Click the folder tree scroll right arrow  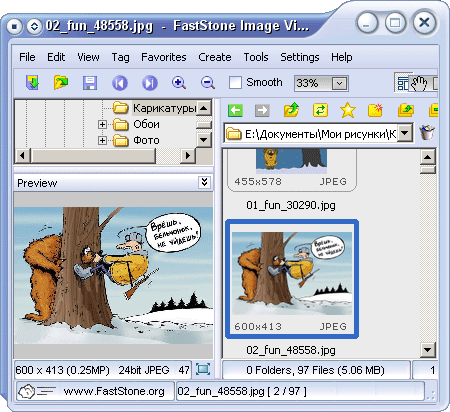188,156
